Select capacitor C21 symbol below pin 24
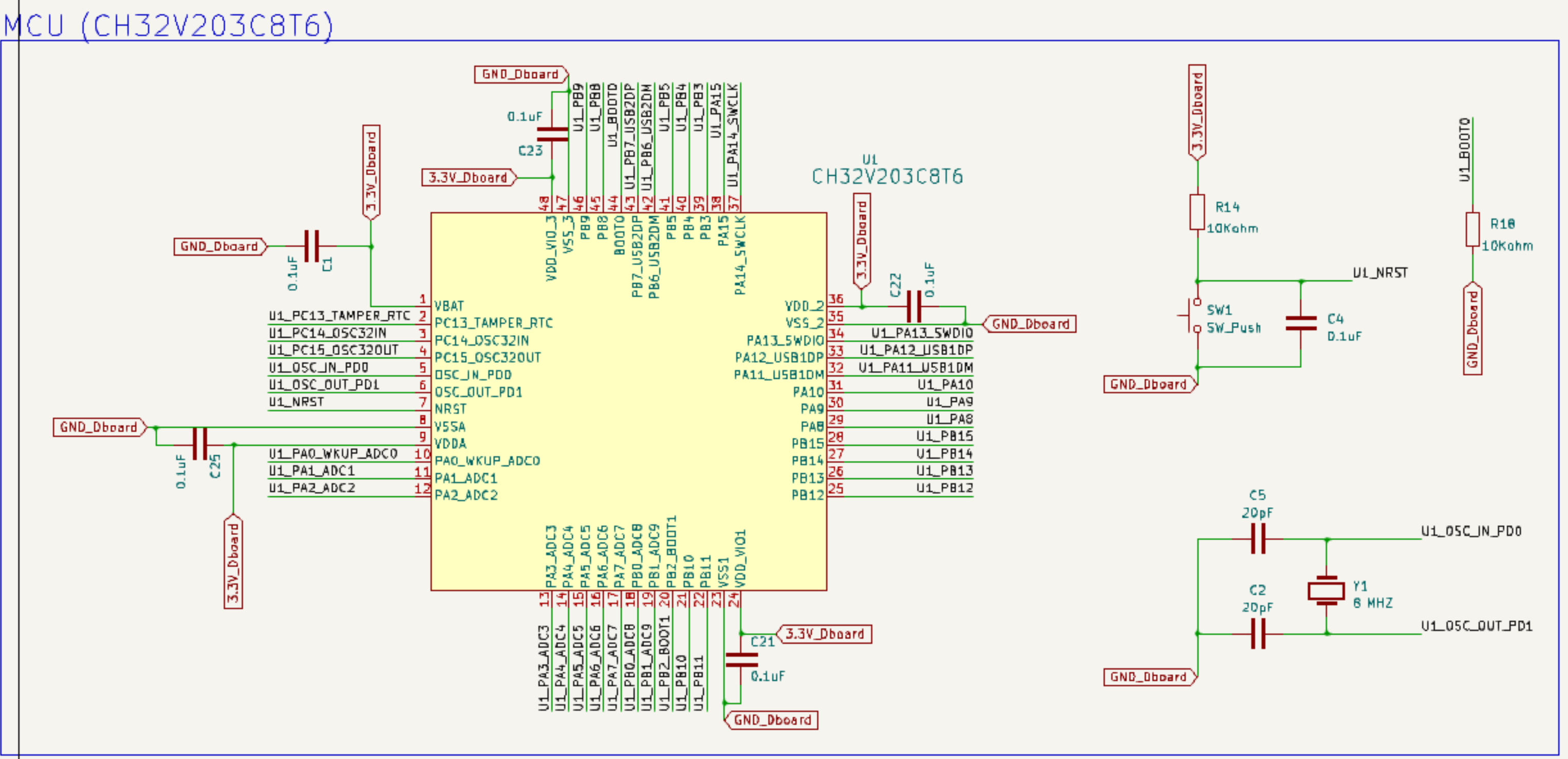Image resolution: width=1568 pixels, height=759 pixels. [x=741, y=660]
